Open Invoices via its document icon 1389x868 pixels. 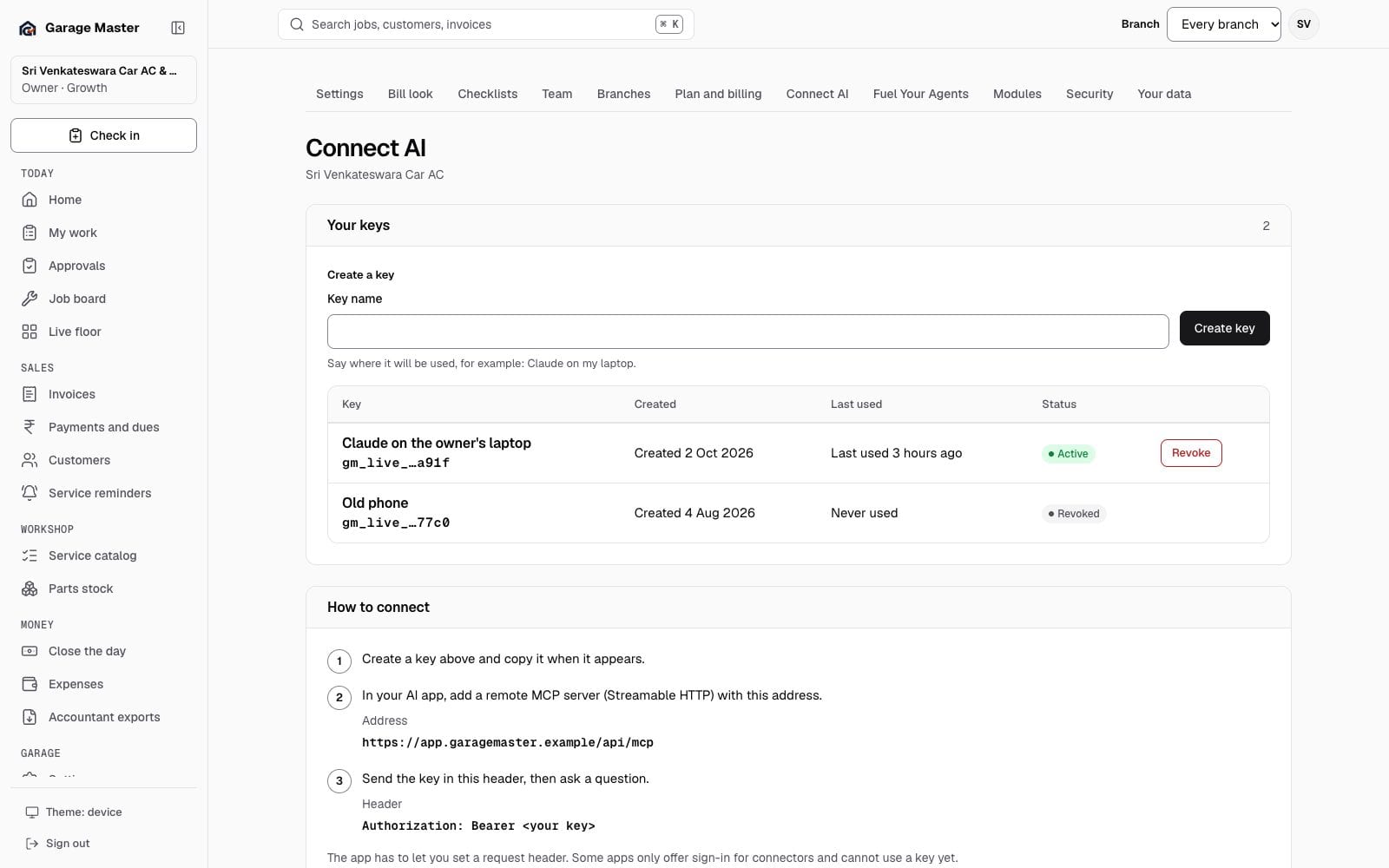[30, 394]
